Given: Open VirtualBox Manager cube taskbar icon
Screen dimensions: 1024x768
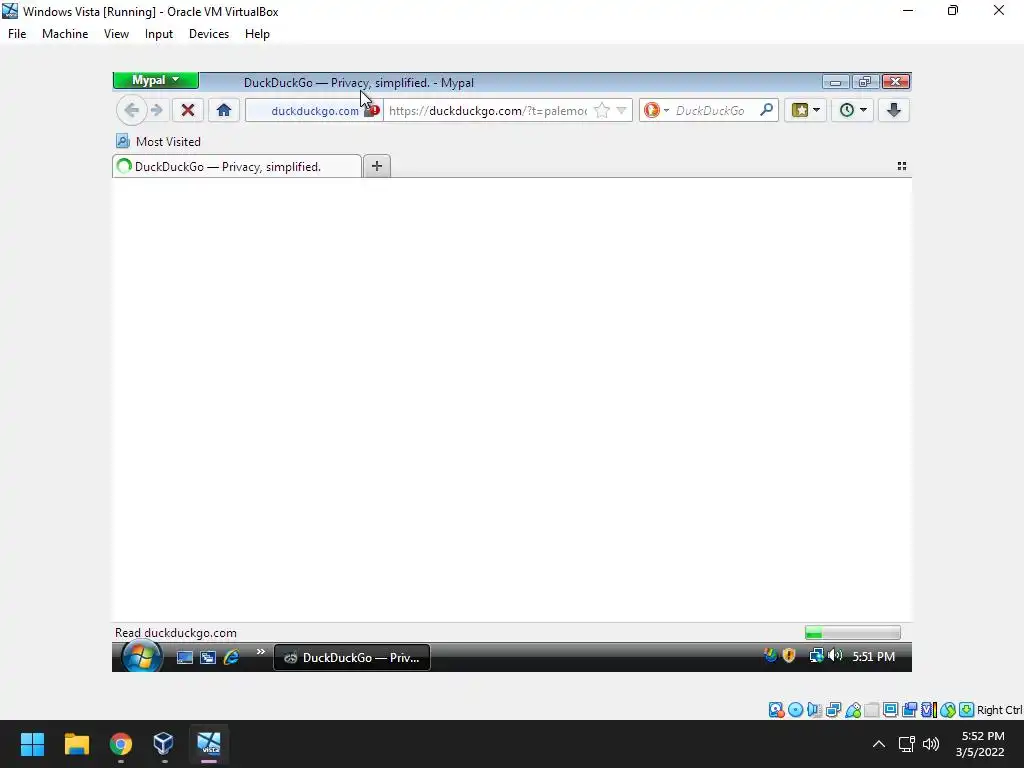Looking at the screenshot, I should coord(163,744).
